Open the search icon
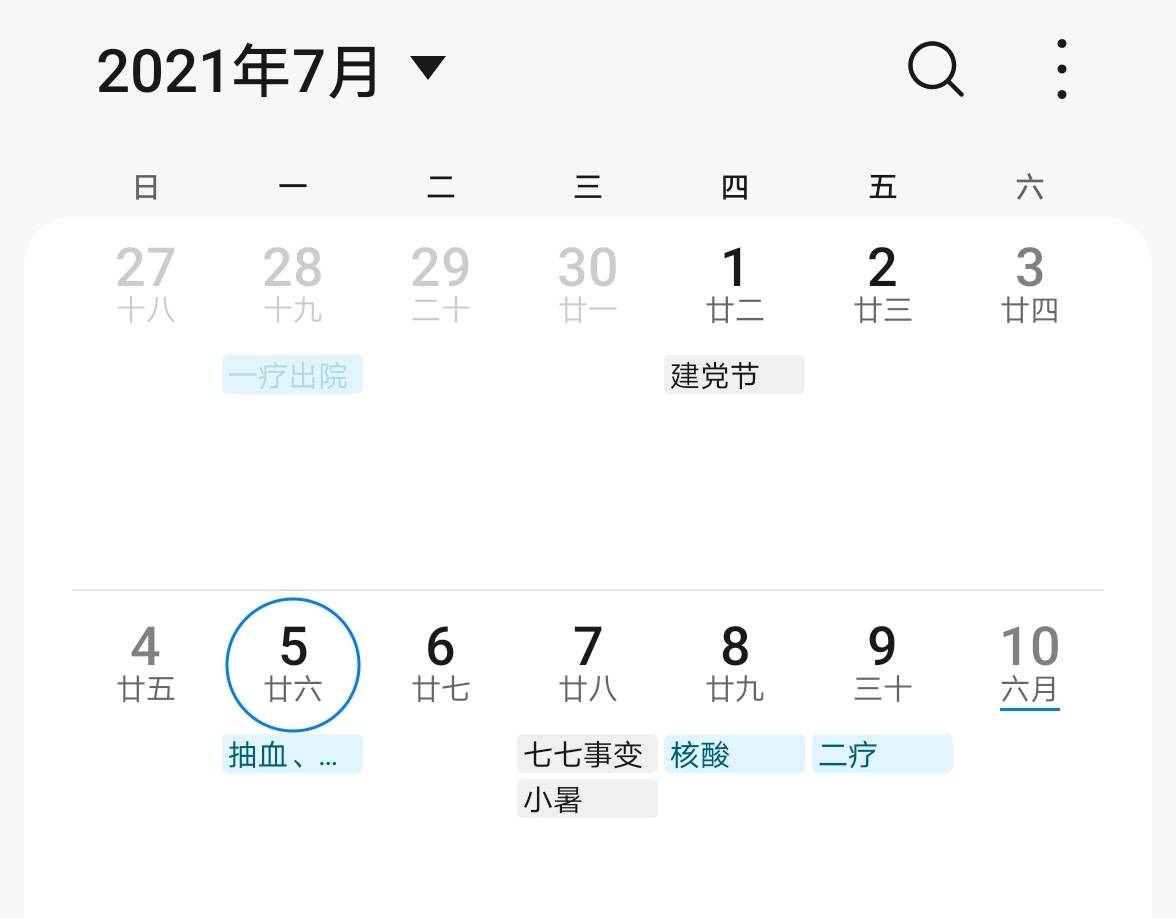Screen dimensions: 1176x918 tap(933, 69)
